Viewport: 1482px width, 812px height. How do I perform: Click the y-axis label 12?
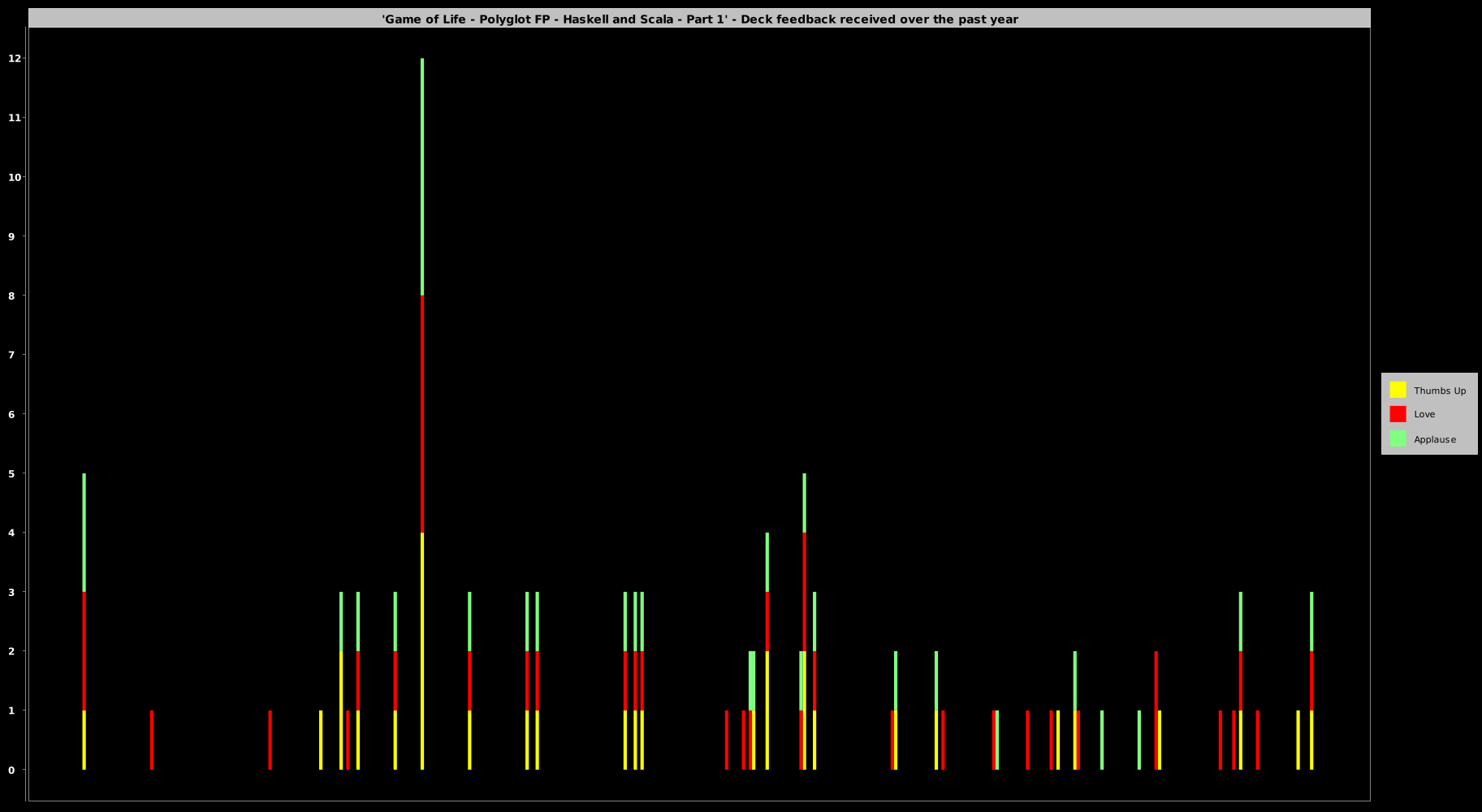(14, 58)
